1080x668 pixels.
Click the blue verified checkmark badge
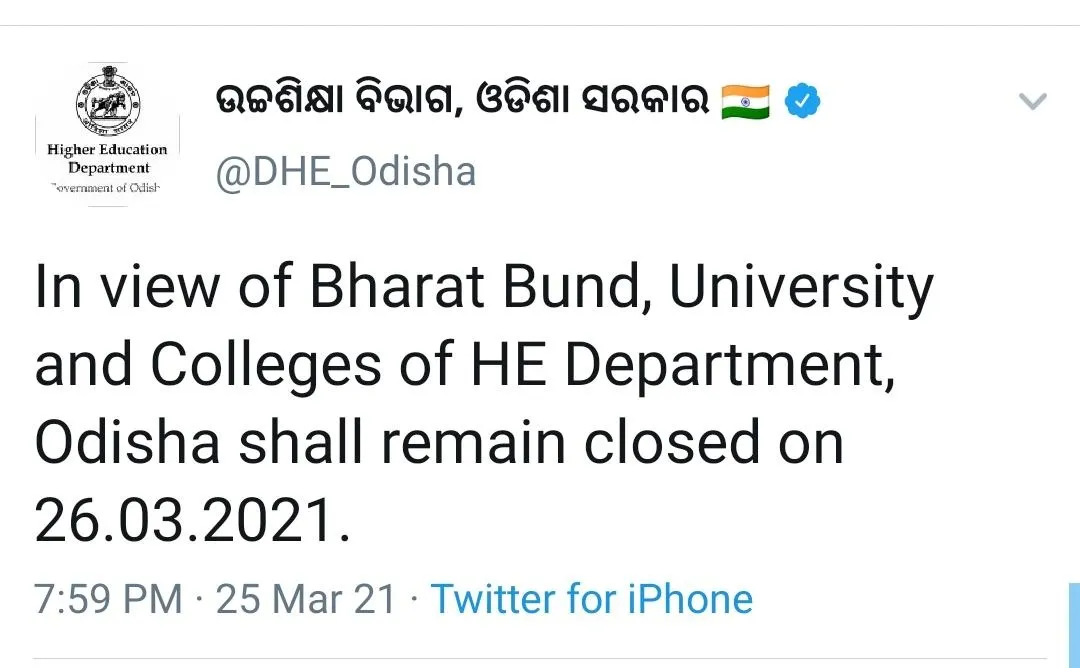click(802, 101)
